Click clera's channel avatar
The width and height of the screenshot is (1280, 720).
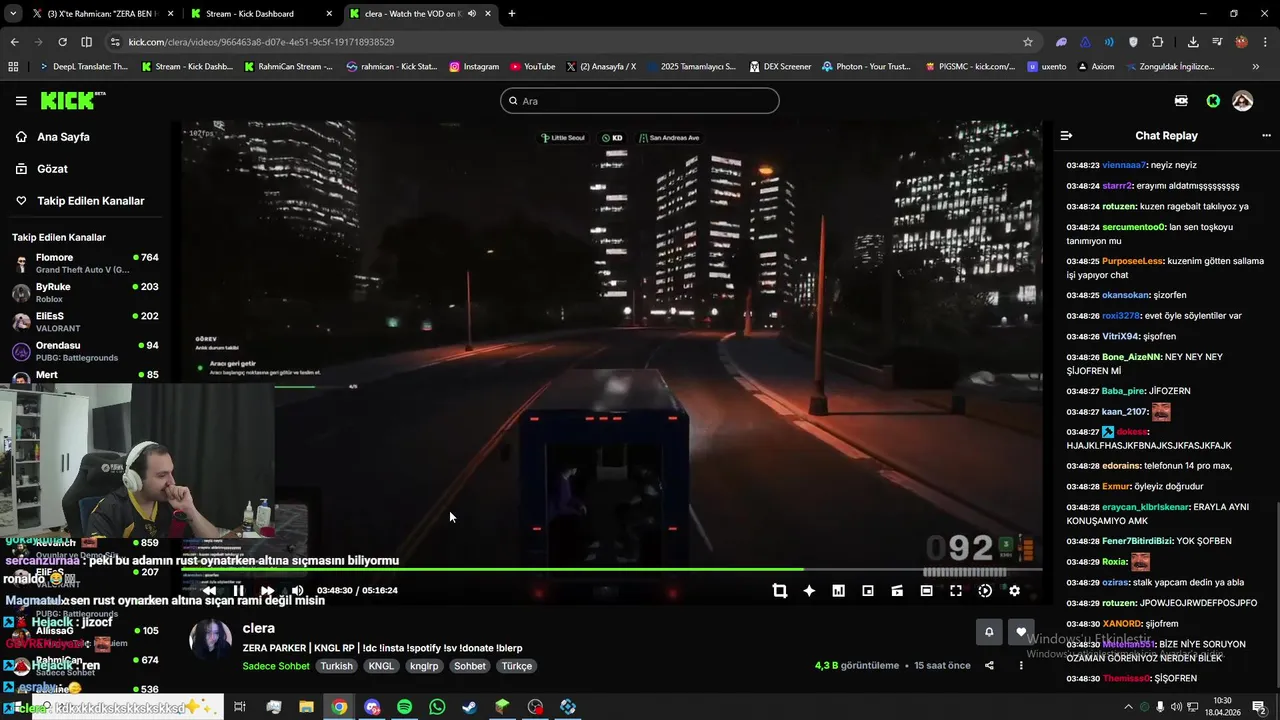click(x=210, y=640)
